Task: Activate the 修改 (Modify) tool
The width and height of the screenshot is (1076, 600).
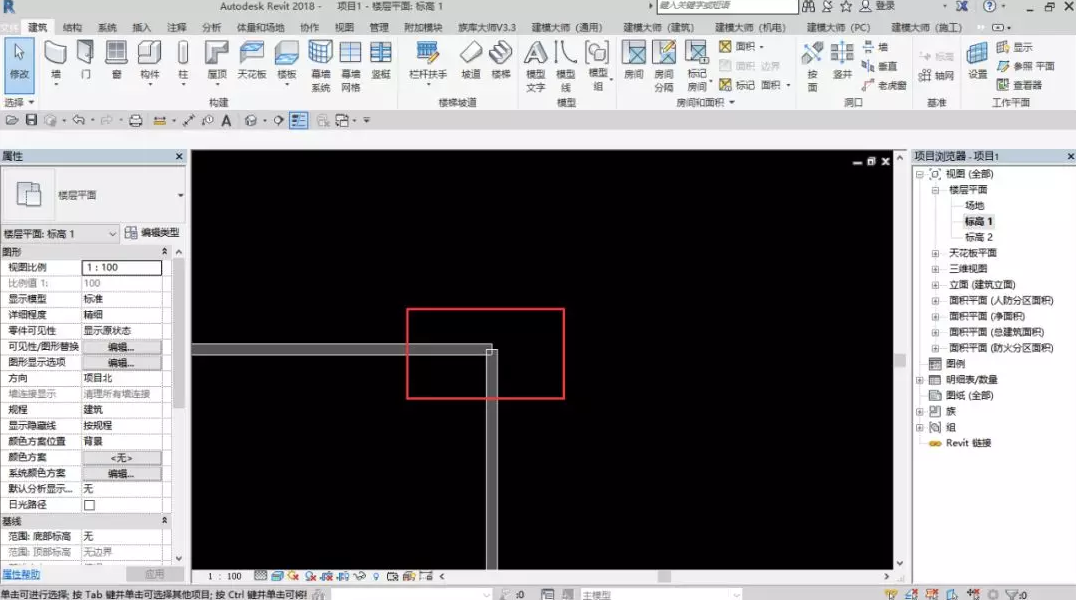Action: (x=19, y=66)
